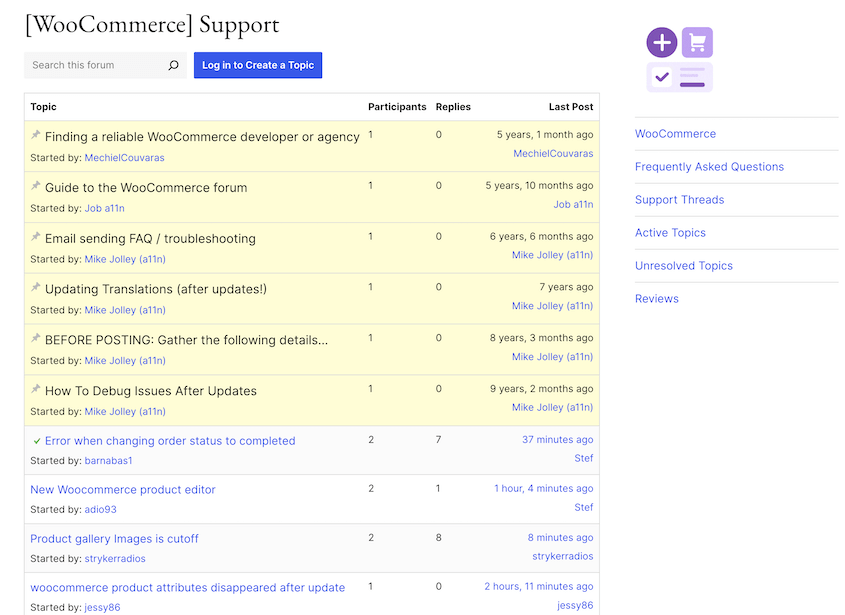Go to Support Threads in sidebar
The image size is (845, 615).
pyautogui.click(x=680, y=199)
